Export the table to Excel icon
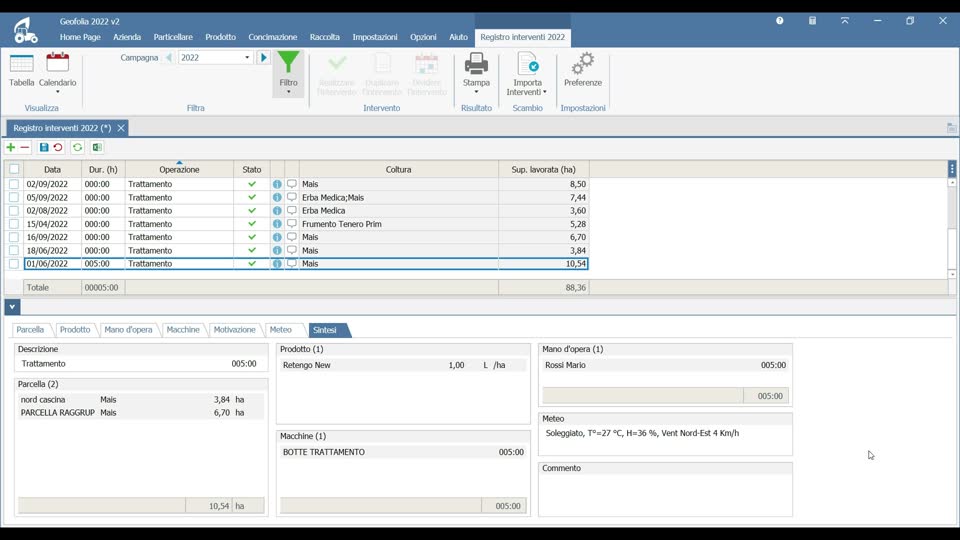 [x=97, y=147]
